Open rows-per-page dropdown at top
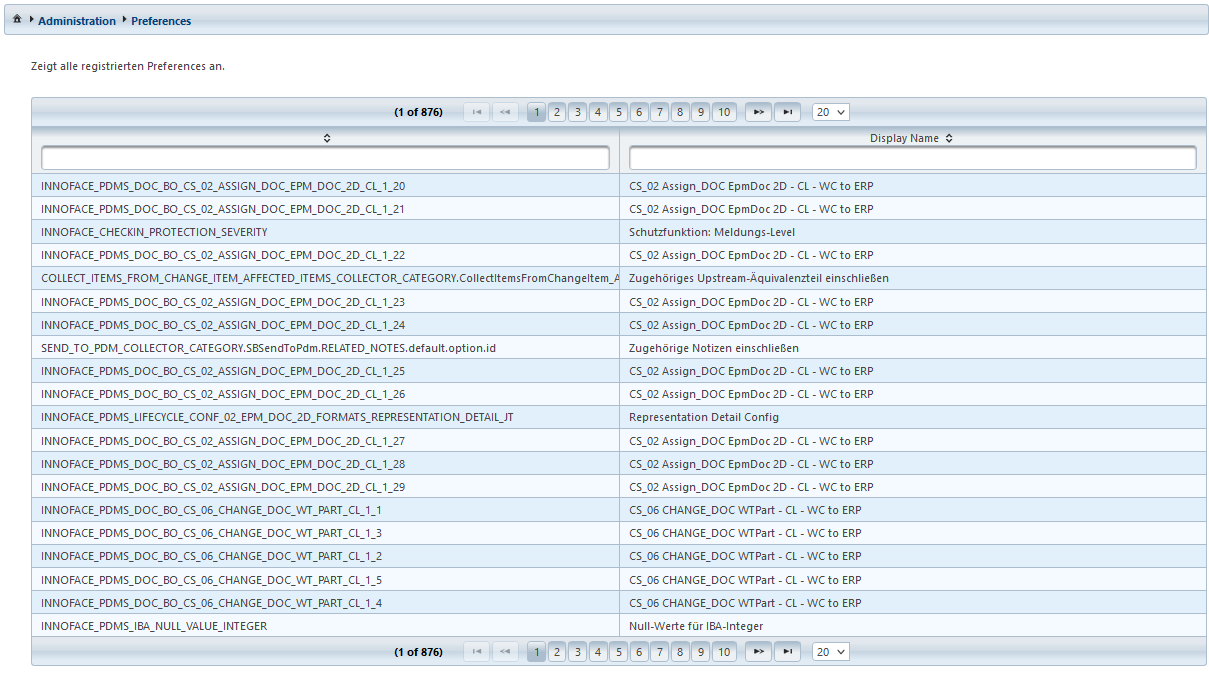 [830, 112]
